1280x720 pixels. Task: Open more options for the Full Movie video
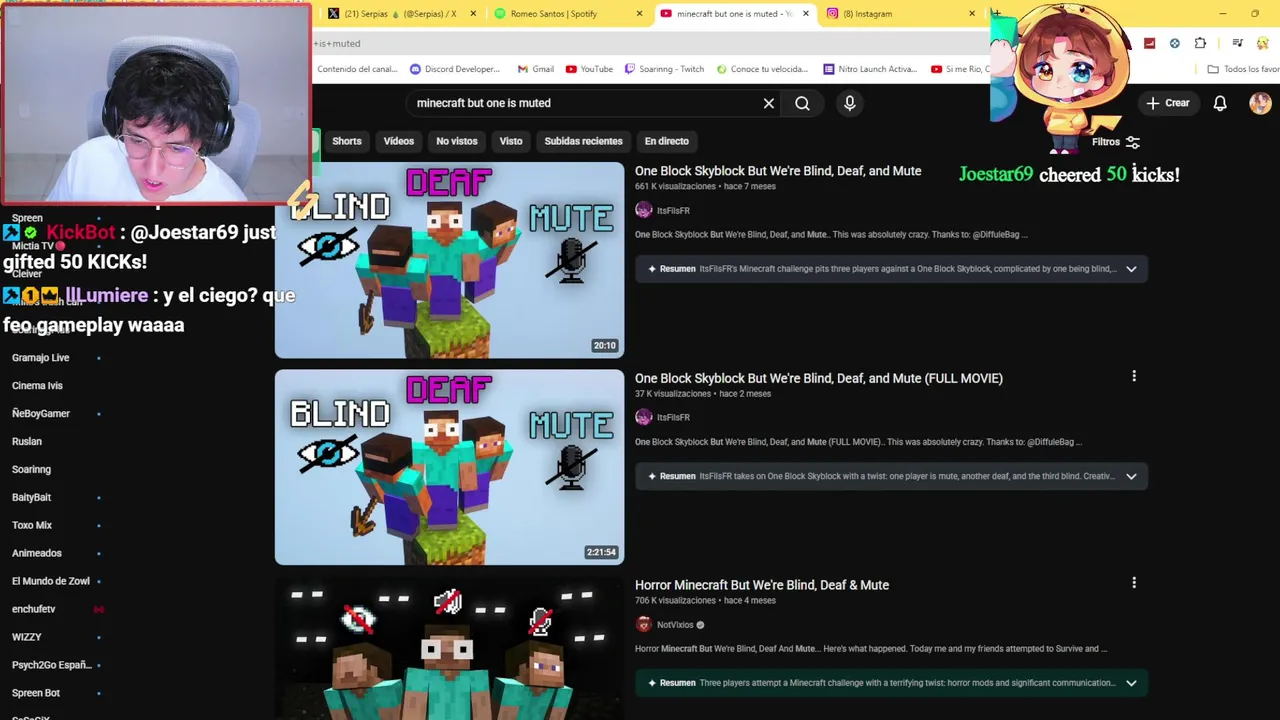[1134, 376]
